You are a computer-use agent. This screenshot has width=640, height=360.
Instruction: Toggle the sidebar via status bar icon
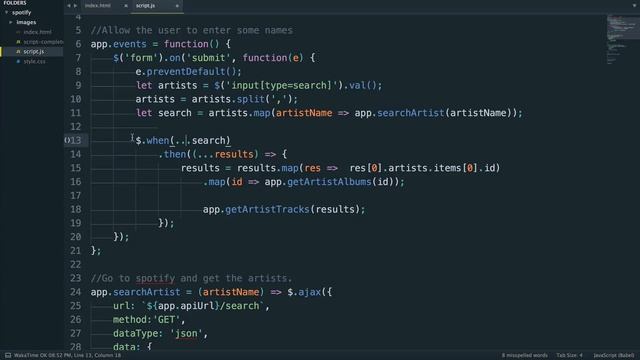8,356
